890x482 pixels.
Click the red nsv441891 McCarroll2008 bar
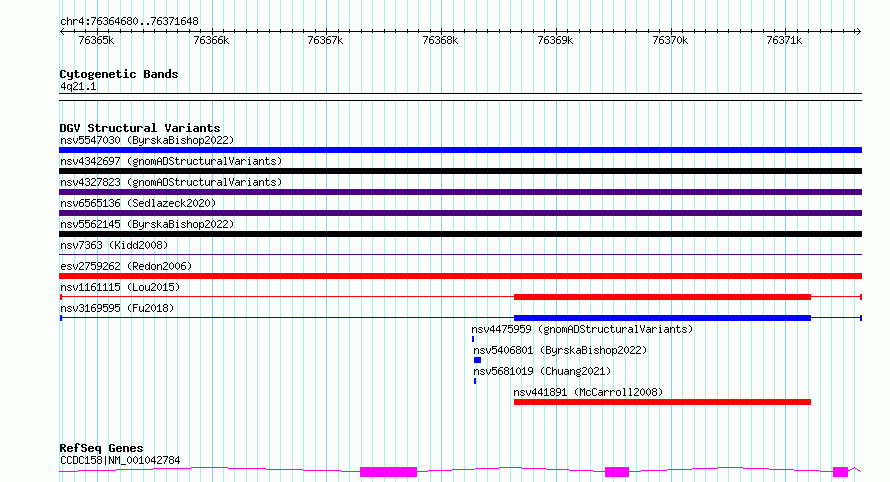click(662, 402)
